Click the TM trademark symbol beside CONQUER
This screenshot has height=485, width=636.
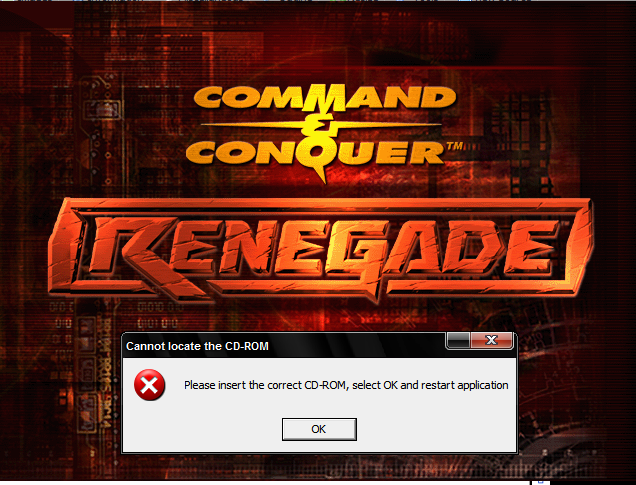(x=455, y=146)
